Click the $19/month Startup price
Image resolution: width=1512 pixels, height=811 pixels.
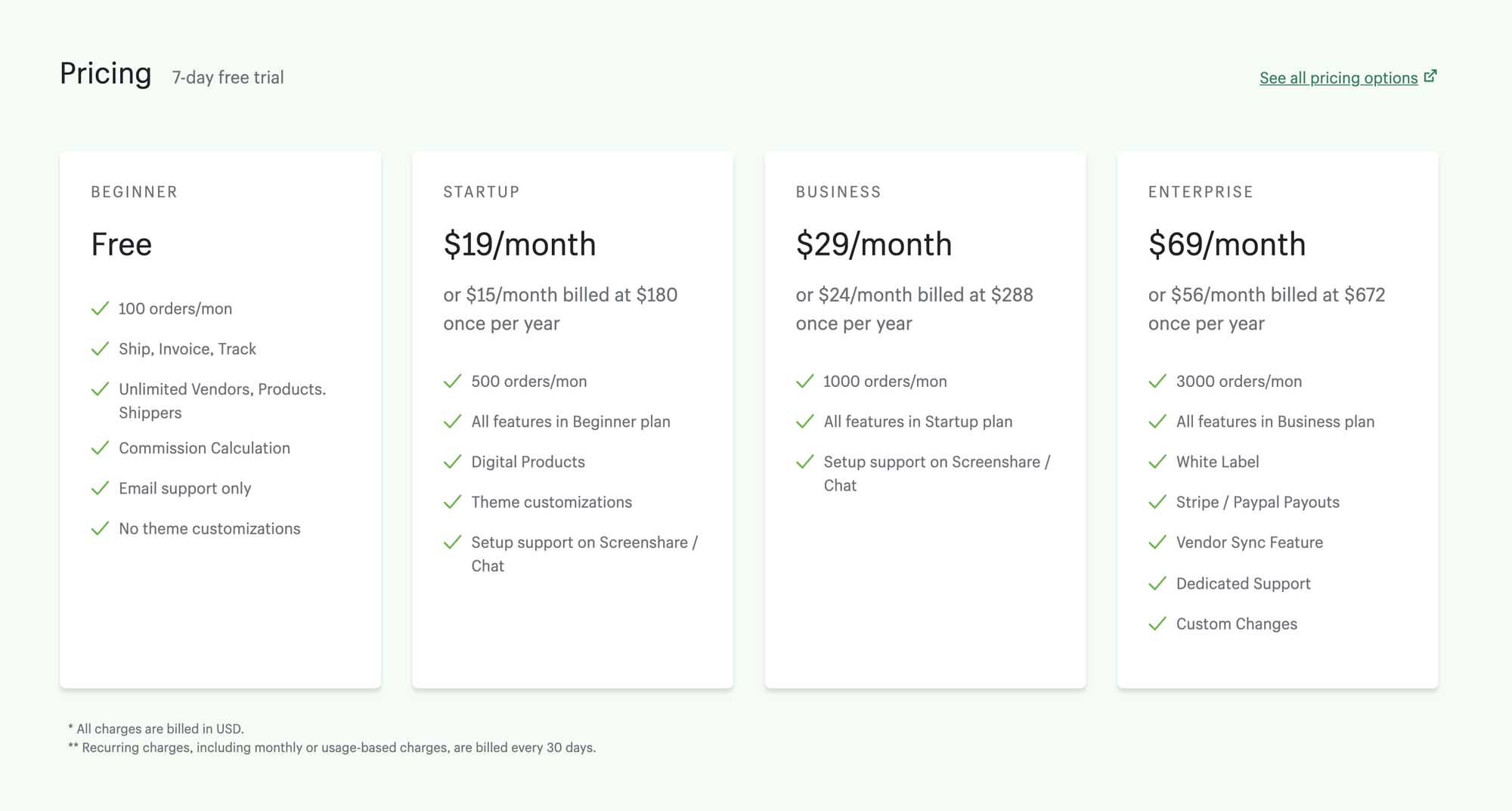tap(520, 244)
